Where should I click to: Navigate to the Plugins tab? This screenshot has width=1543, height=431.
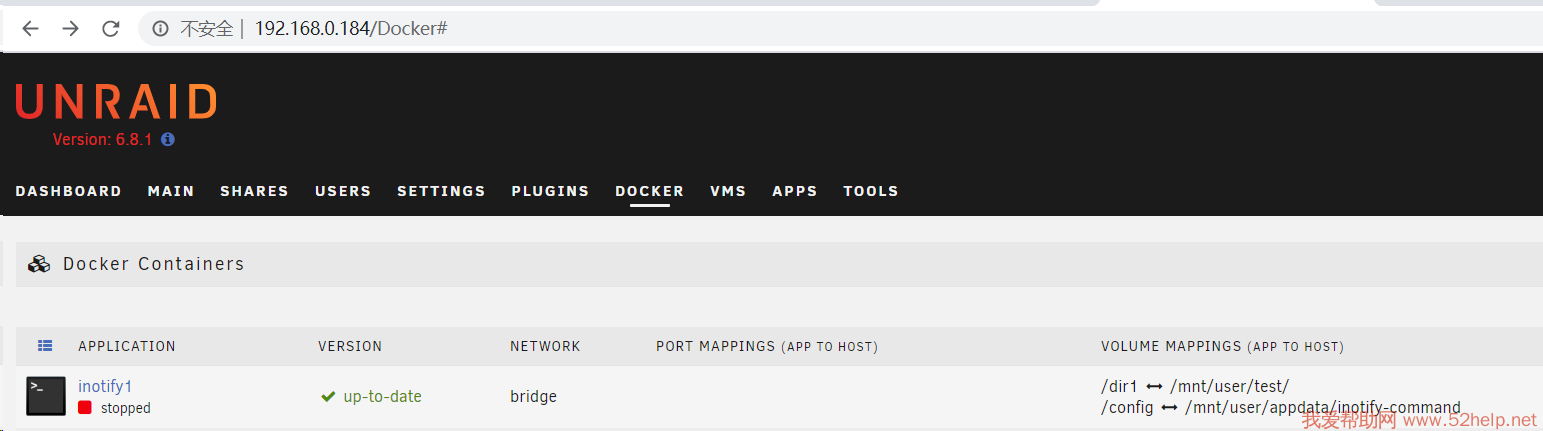(550, 191)
